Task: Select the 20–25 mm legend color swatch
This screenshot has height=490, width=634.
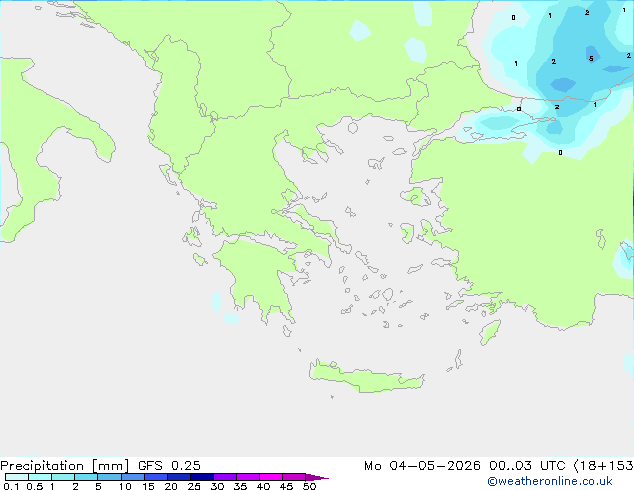Action: [178, 477]
